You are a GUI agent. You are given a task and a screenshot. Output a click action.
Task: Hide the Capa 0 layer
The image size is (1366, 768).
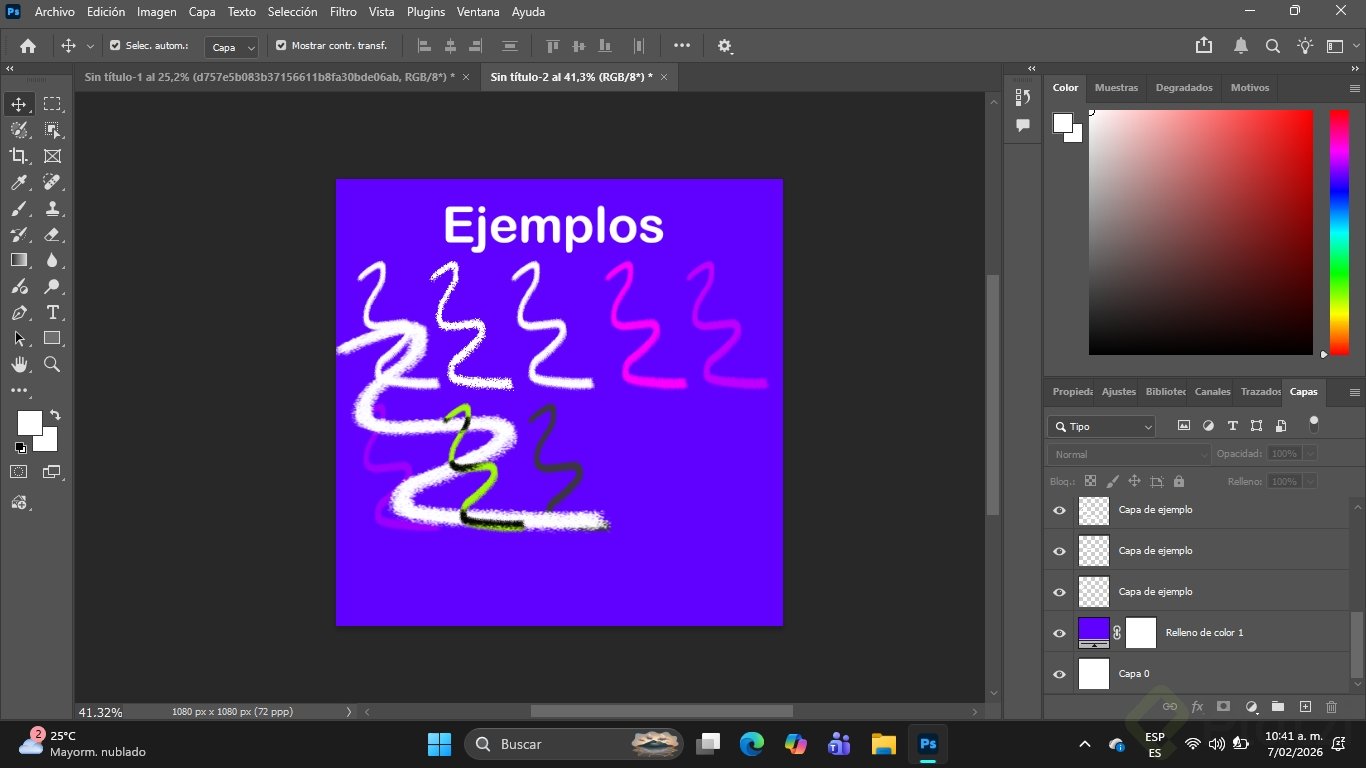click(1059, 674)
